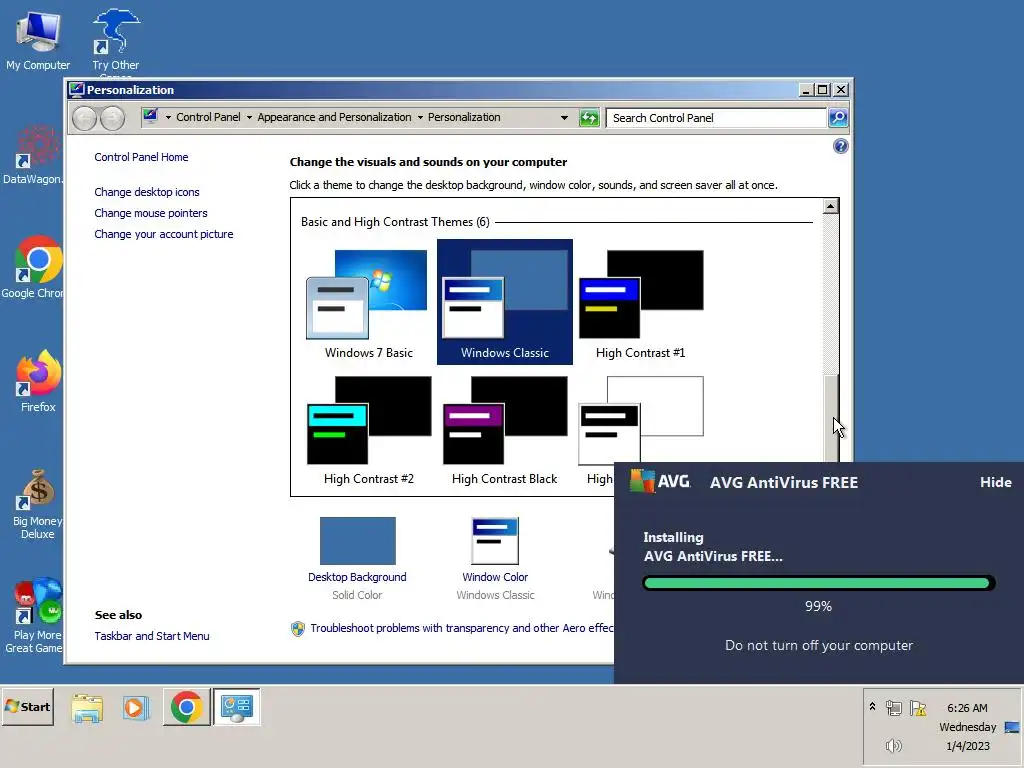Image resolution: width=1024 pixels, height=768 pixels.
Task: Launch Firefox from the desktop
Action: [38, 381]
